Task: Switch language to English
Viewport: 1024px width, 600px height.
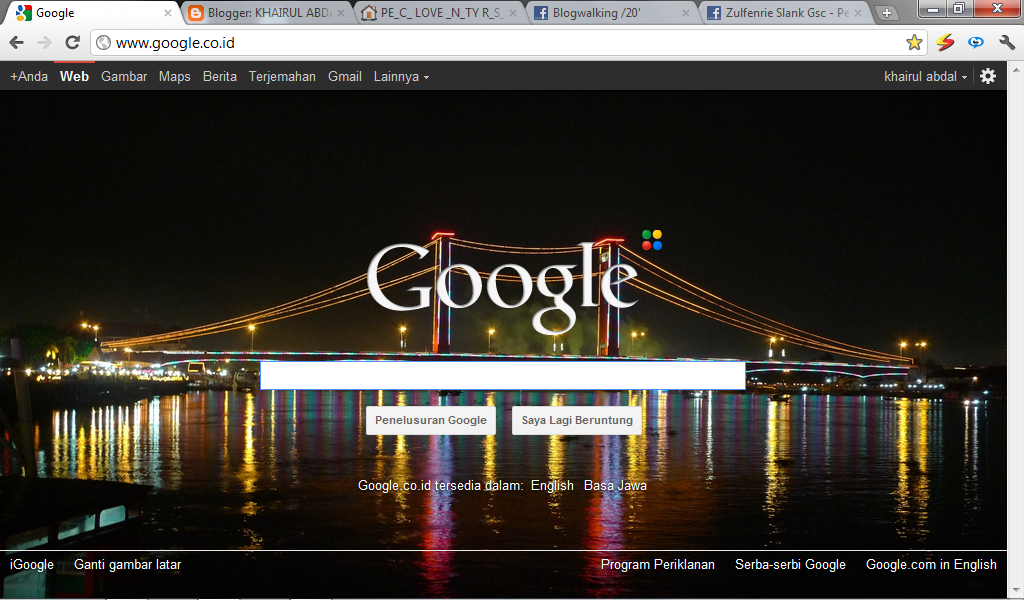Action: [552, 486]
